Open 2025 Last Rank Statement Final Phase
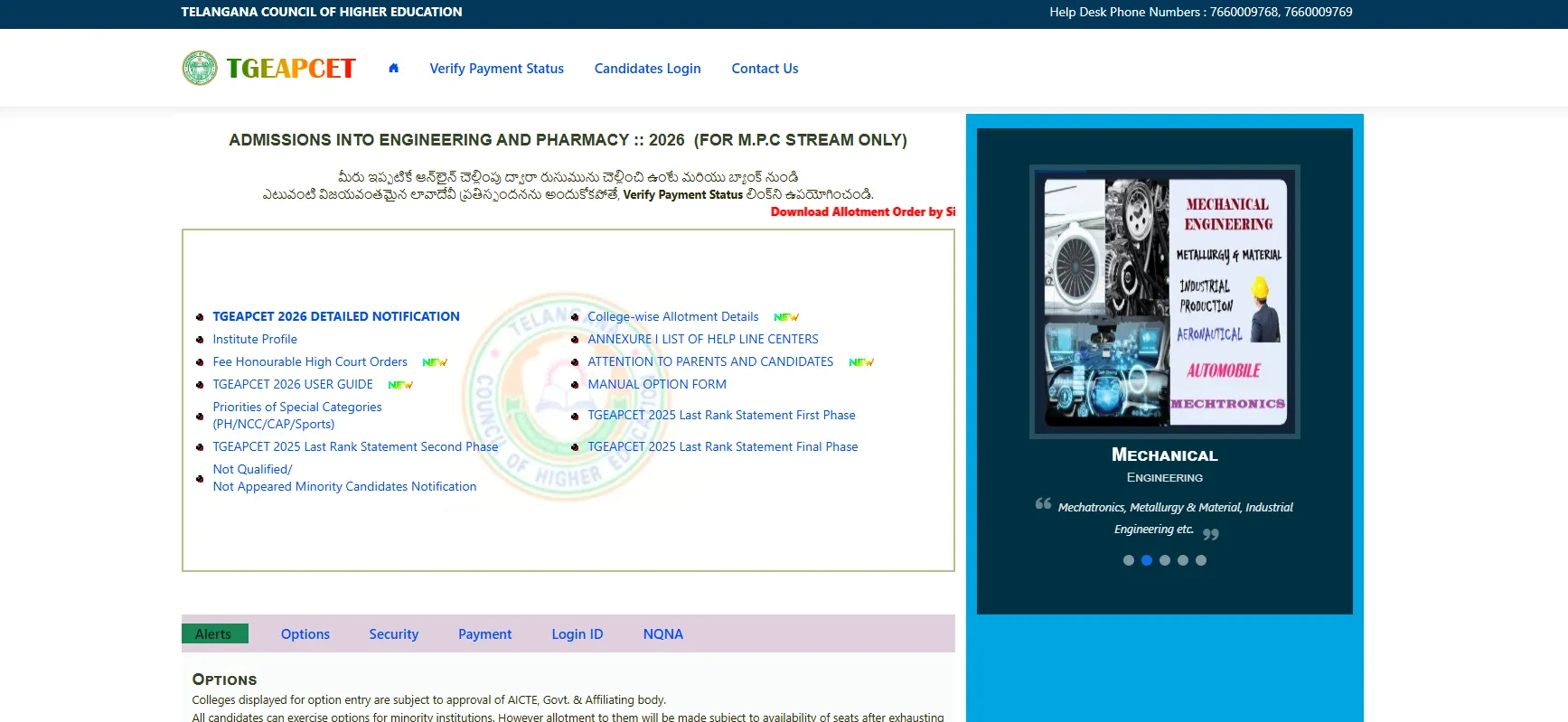Image resolution: width=1568 pixels, height=722 pixels. tap(723, 446)
